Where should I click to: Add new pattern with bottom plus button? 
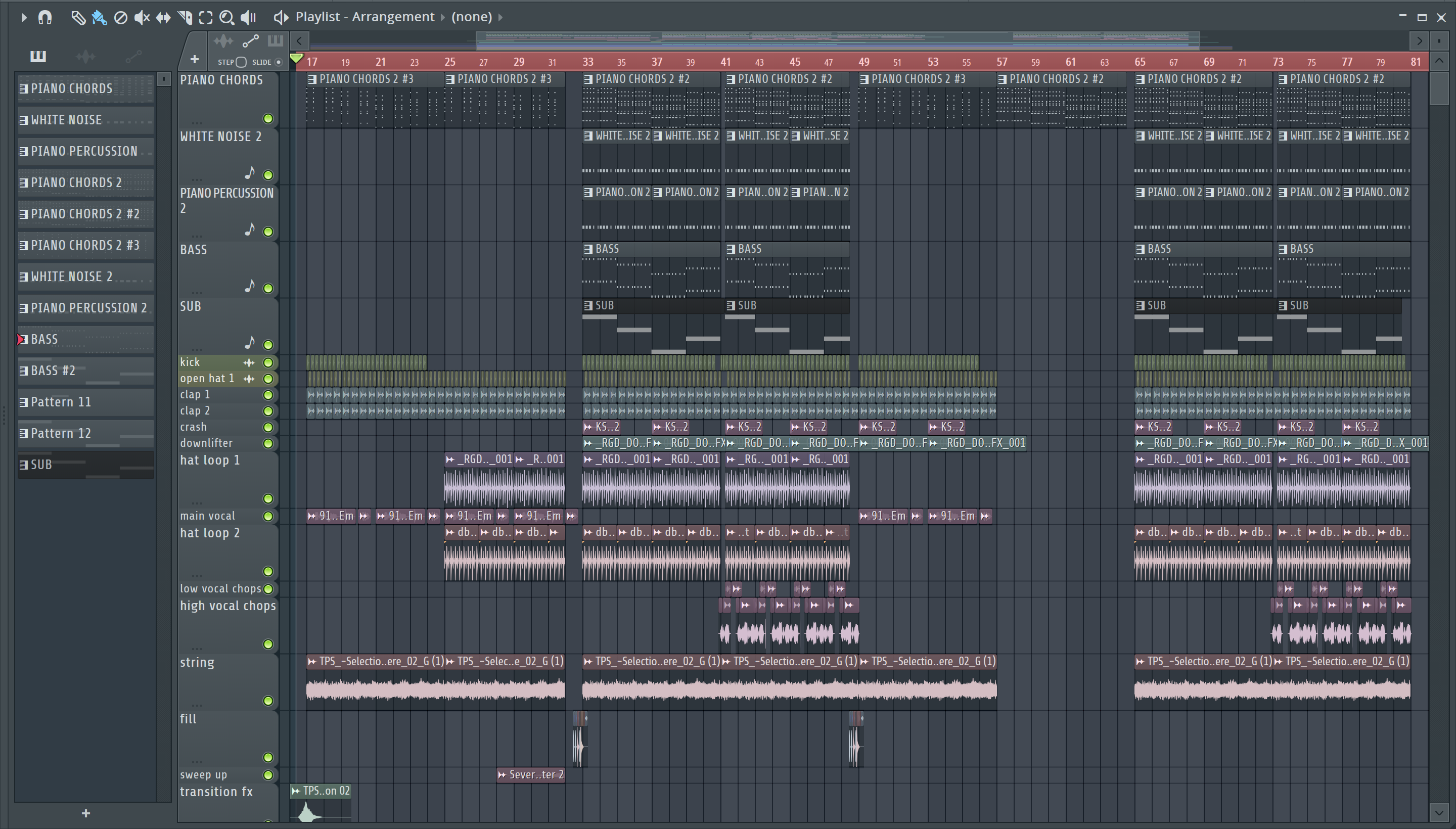[x=86, y=813]
